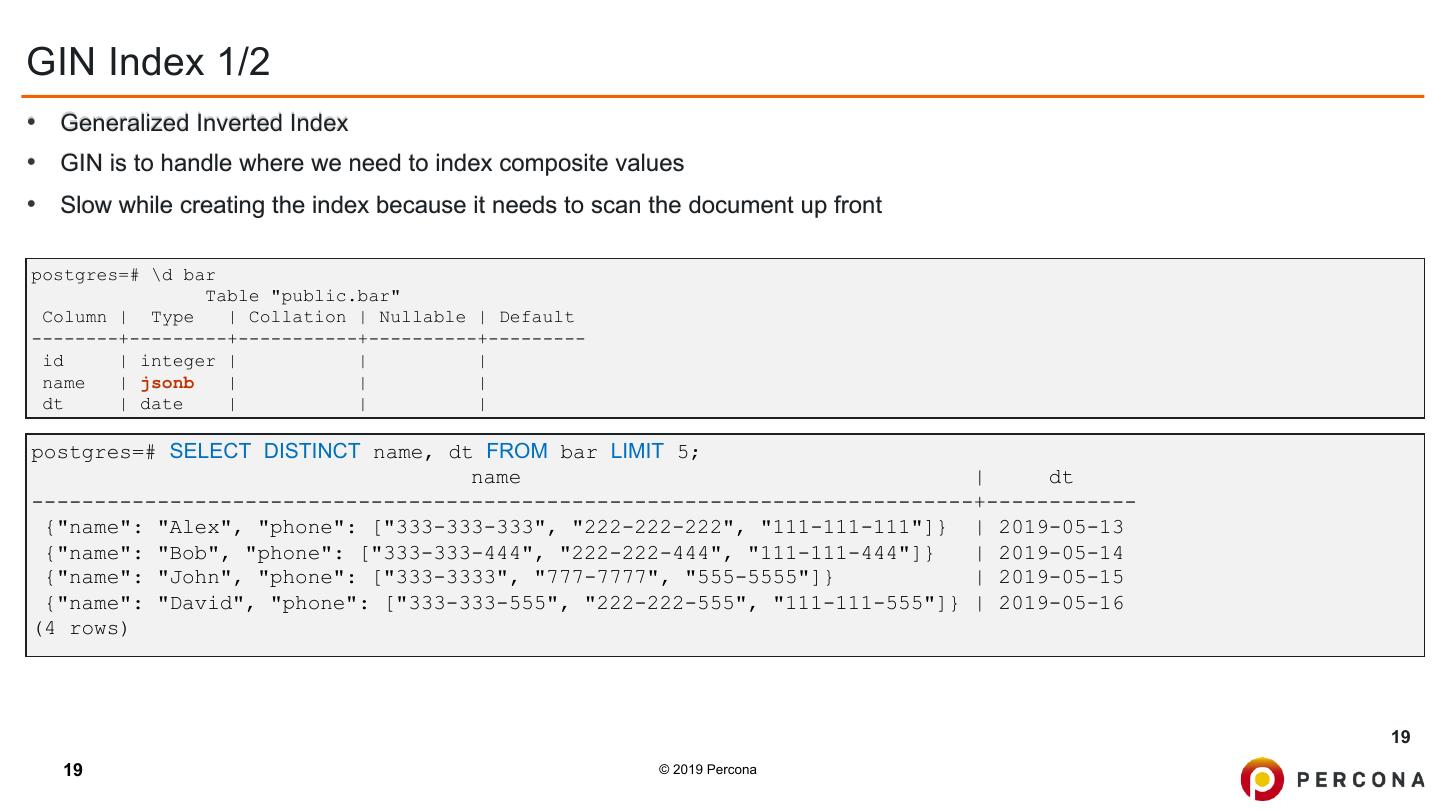
Task: Click the "Nullable" column header
Action: (x=422, y=317)
